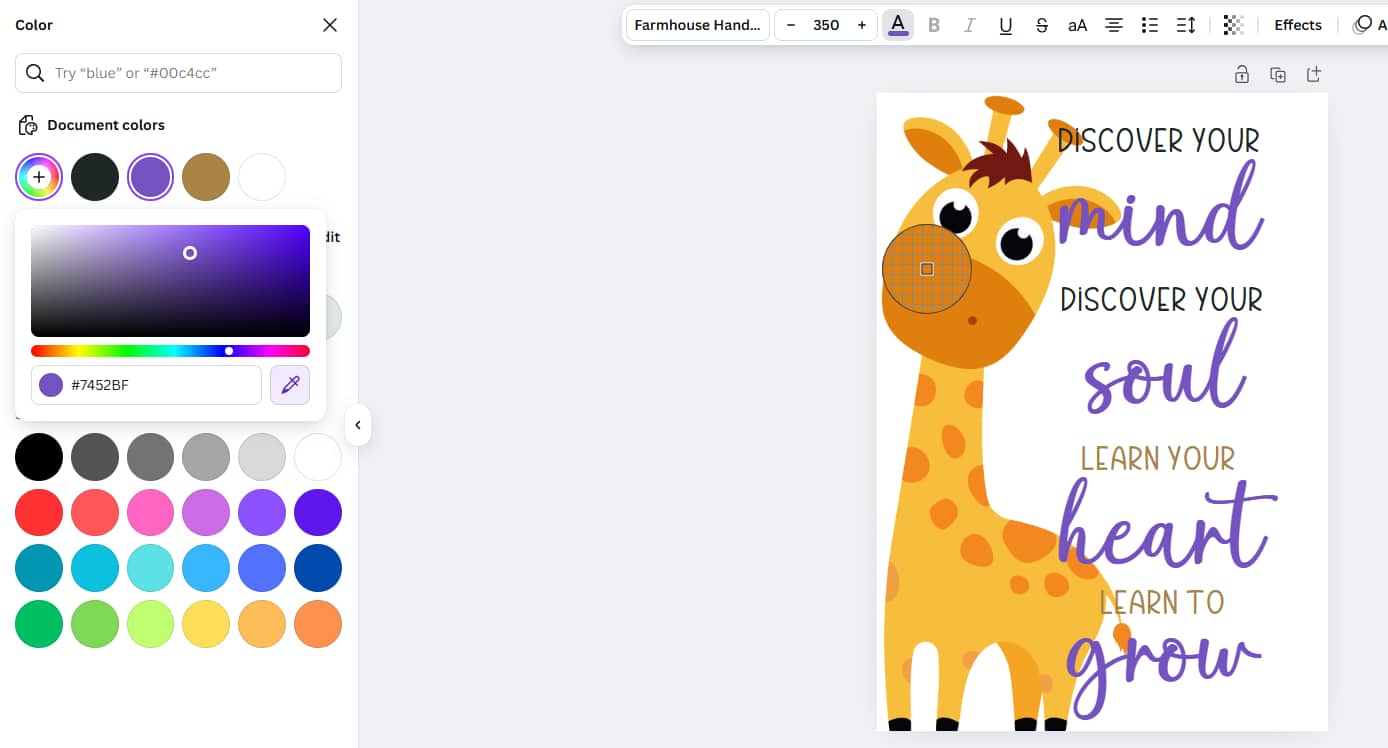Choose the light green default color
1388x748 pixels.
[x=95, y=625]
